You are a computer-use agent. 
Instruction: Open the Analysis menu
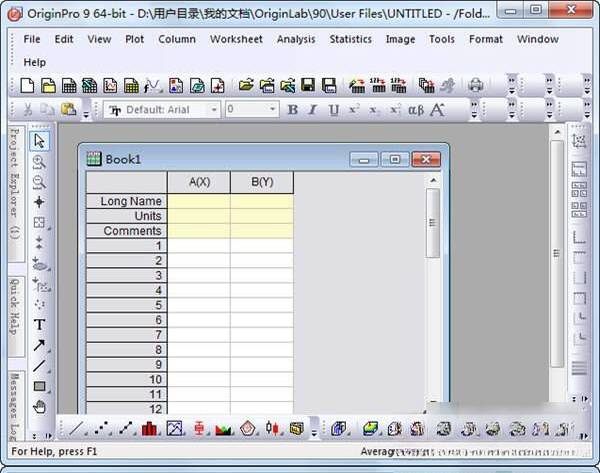pyautogui.click(x=296, y=39)
